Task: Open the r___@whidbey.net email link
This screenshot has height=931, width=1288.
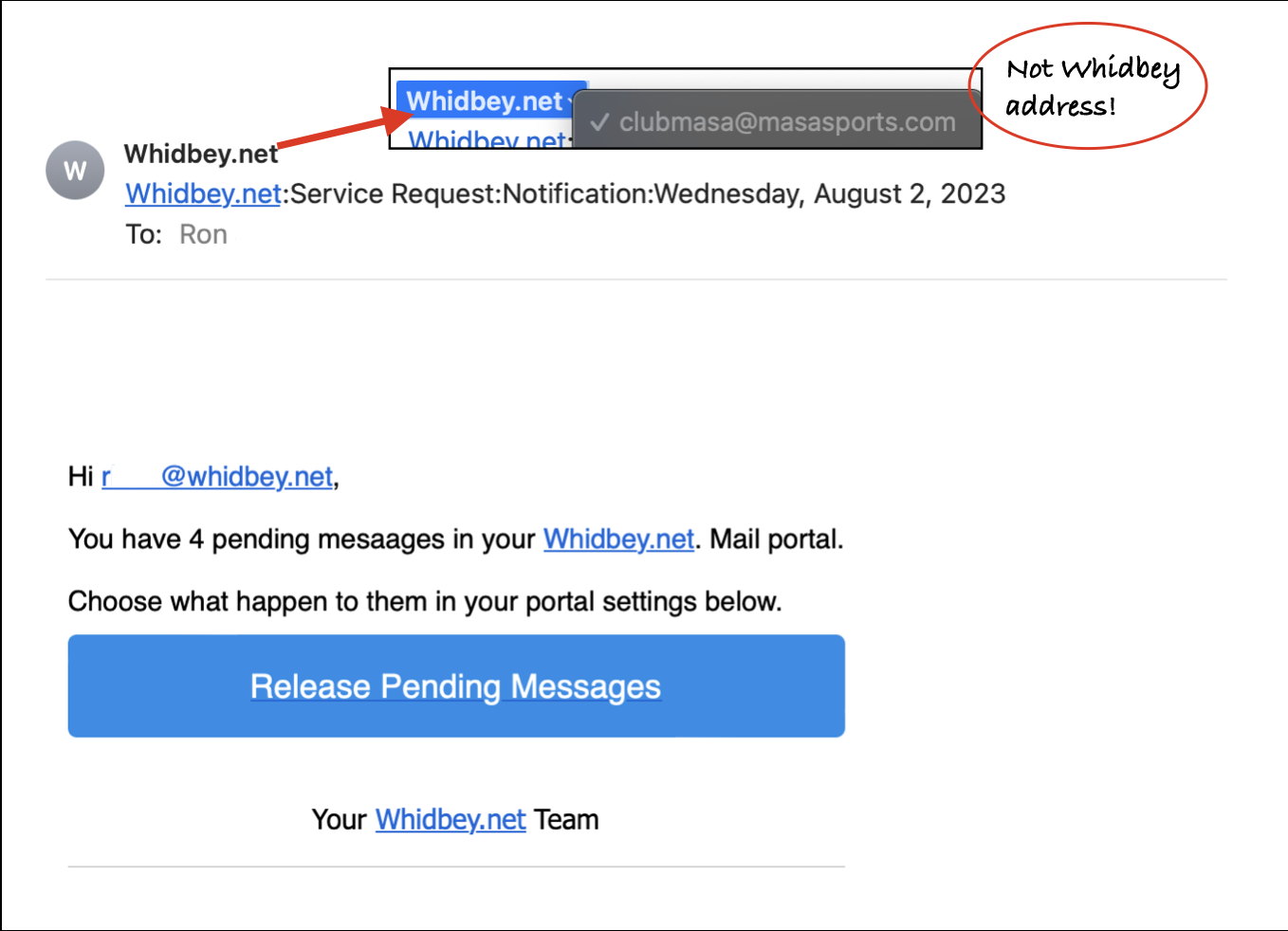Action: pos(217,476)
